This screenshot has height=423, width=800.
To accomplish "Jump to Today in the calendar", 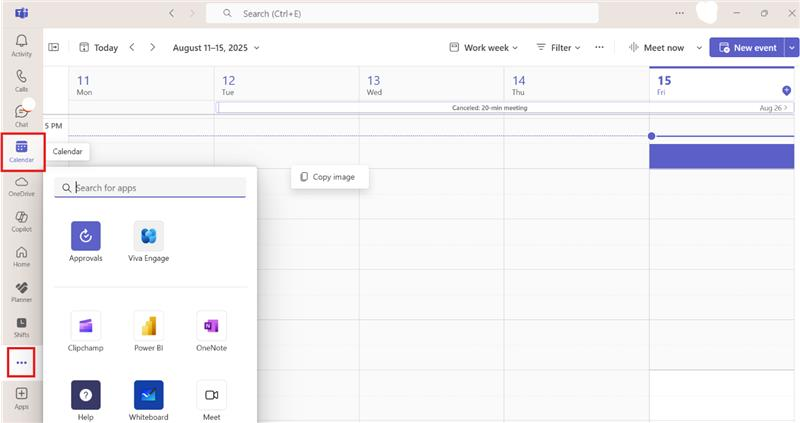I will pyautogui.click(x=98, y=47).
